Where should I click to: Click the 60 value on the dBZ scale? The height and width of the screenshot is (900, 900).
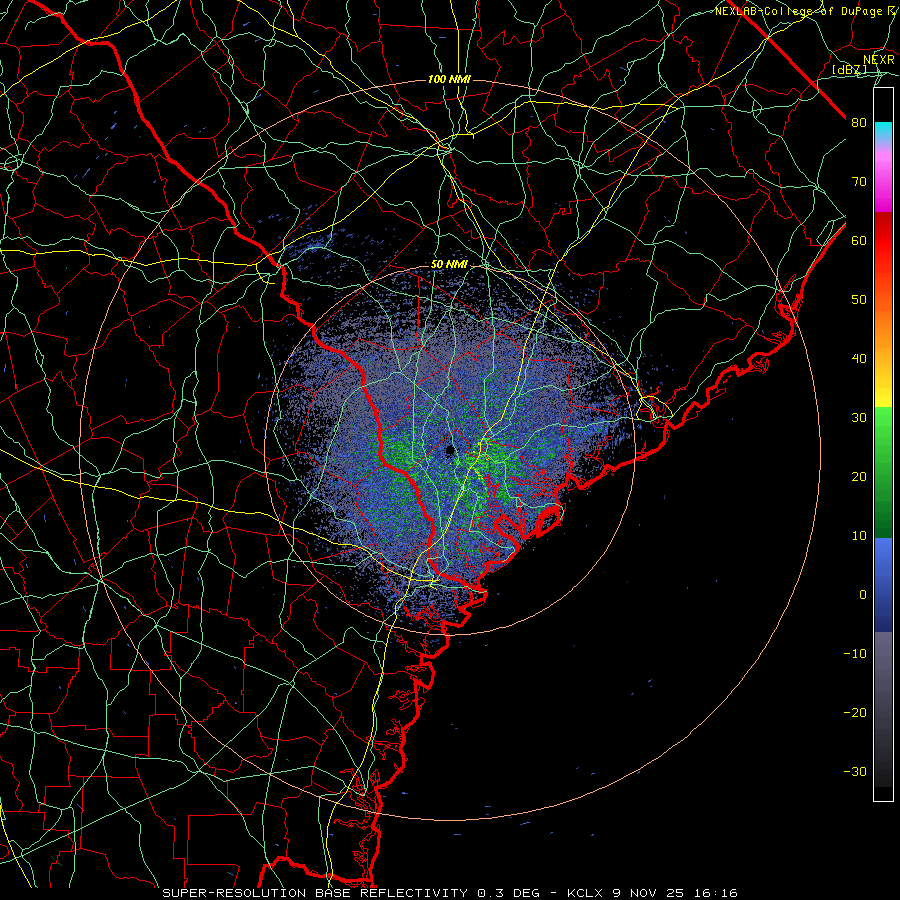(x=859, y=240)
